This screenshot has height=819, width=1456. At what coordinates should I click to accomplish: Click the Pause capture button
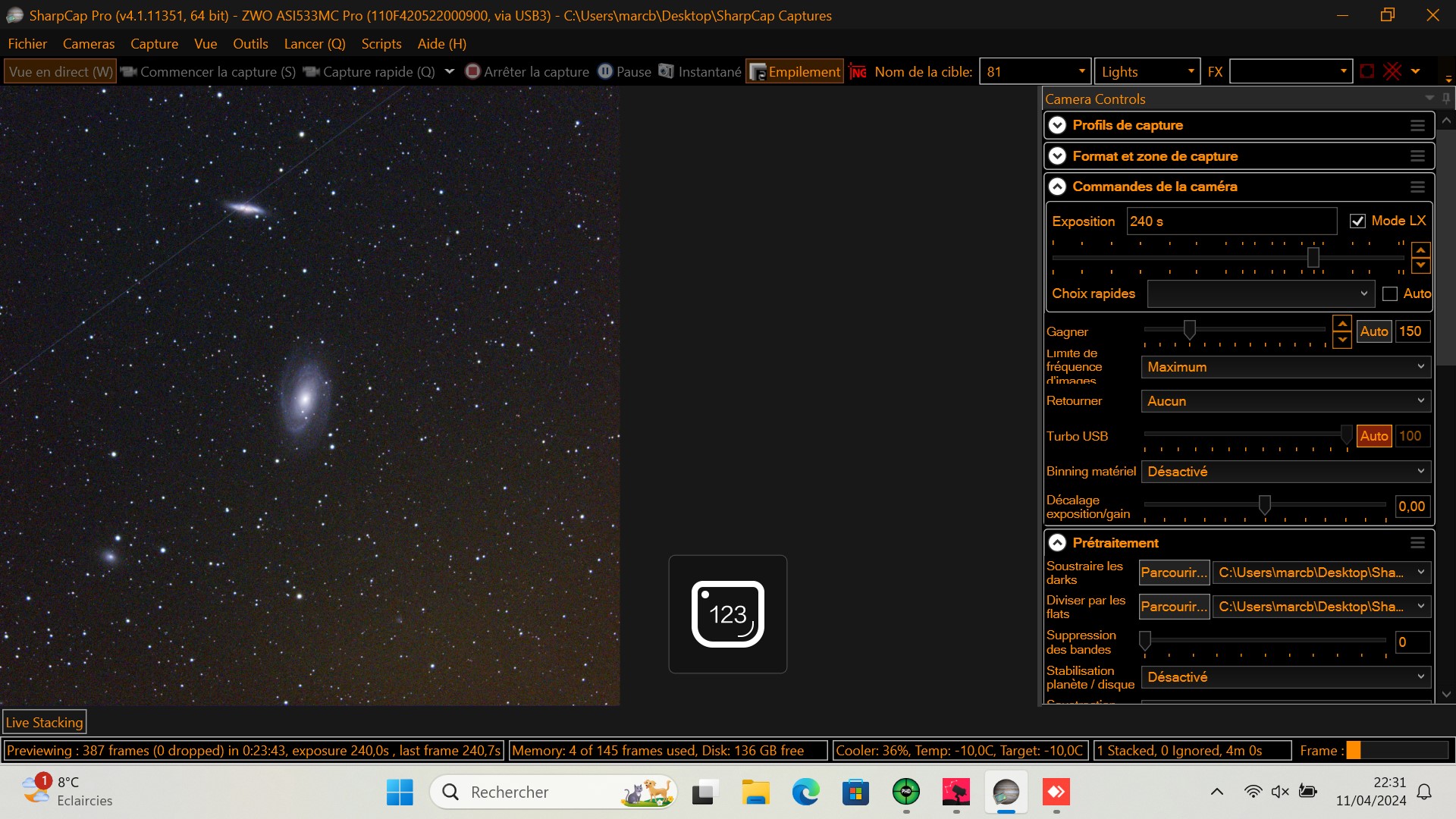coord(625,71)
